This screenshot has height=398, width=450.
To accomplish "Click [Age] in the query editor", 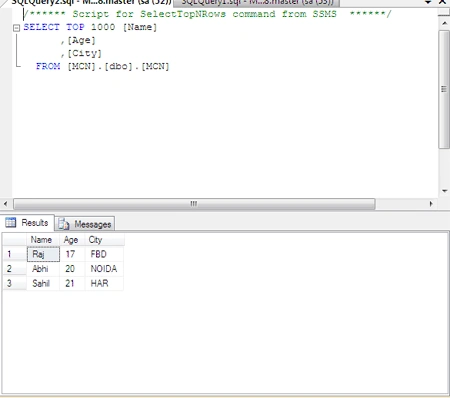I will (x=81, y=40).
